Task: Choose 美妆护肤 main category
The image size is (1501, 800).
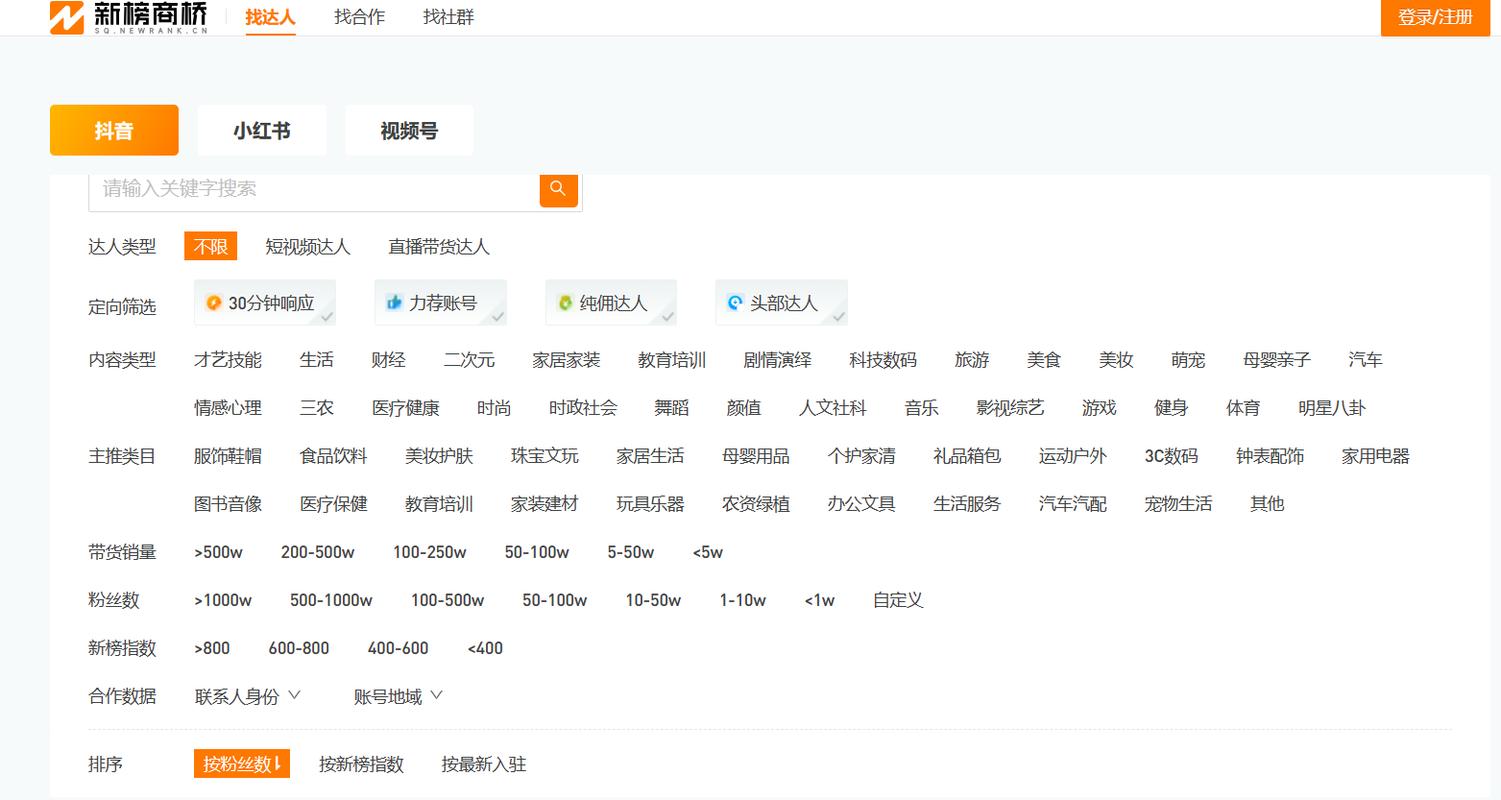Action: pos(439,456)
